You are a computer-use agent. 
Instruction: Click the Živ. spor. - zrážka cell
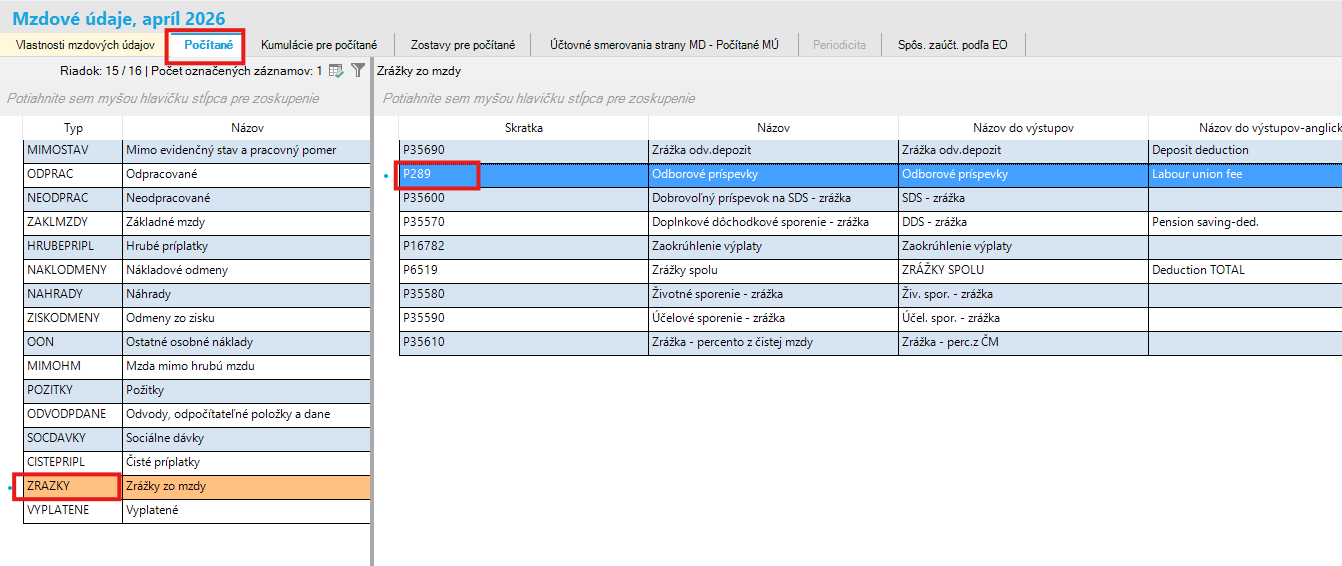(x=1024, y=295)
